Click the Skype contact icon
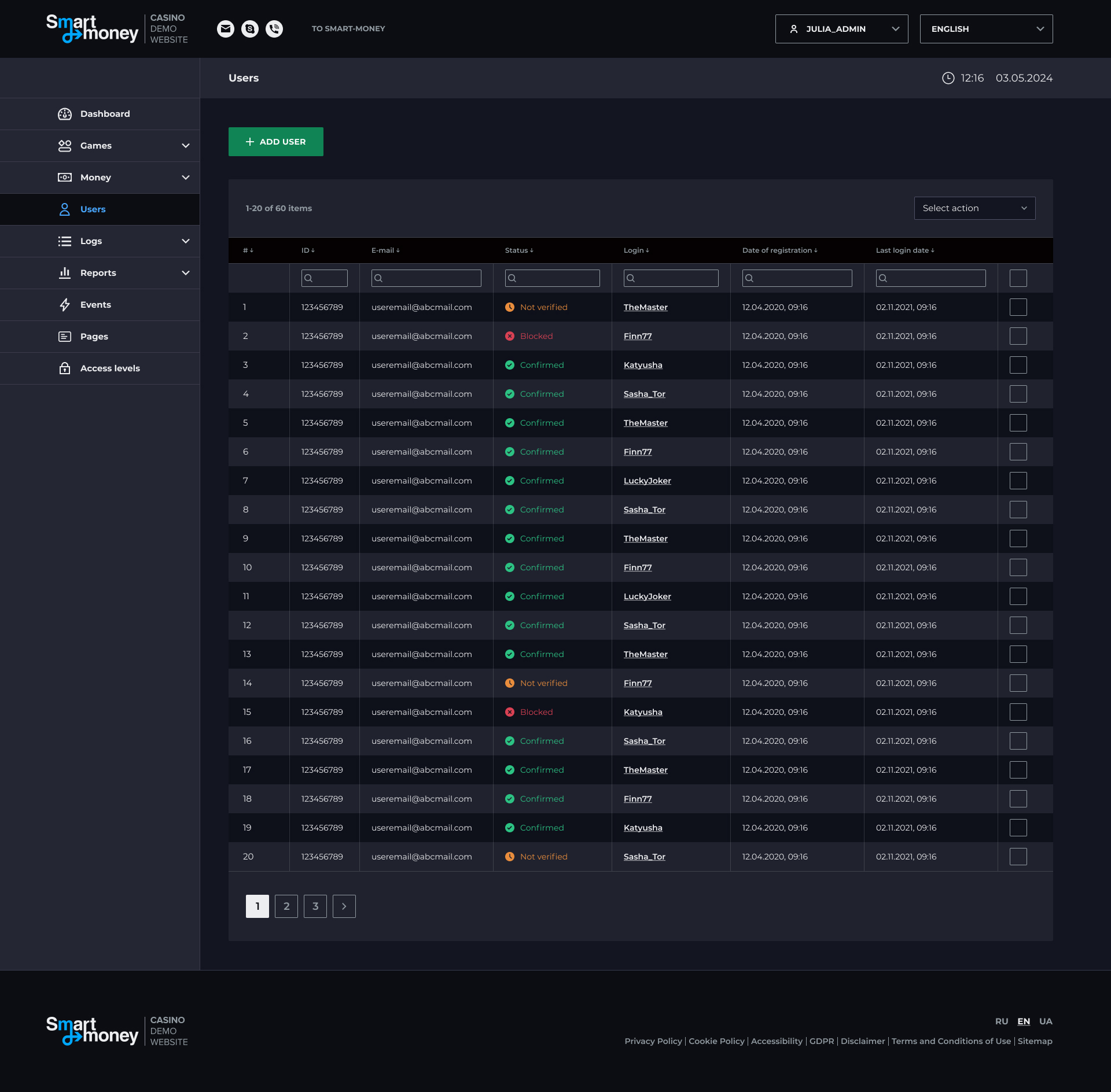Viewport: 1111px width, 1092px height. (x=250, y=29)
